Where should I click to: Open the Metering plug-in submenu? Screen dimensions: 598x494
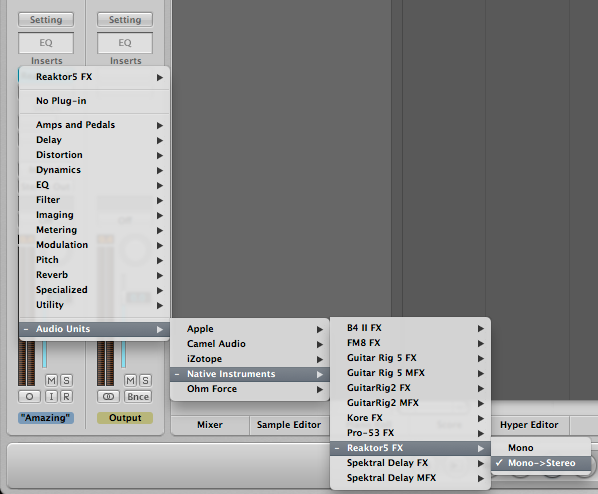tap(94, 230)
